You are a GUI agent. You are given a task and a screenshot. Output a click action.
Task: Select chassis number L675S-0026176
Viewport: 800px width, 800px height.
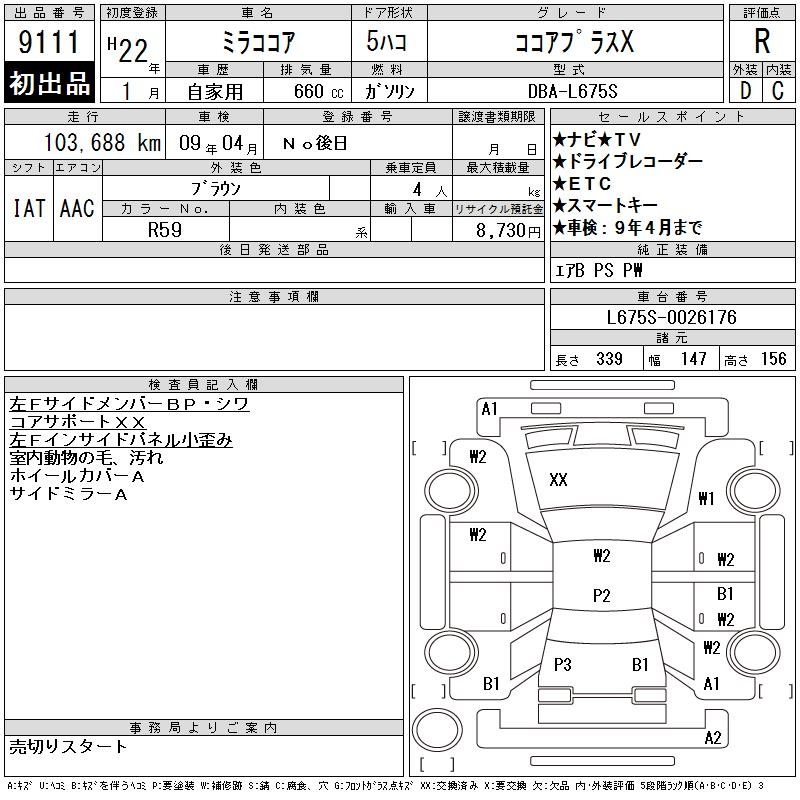671,317
